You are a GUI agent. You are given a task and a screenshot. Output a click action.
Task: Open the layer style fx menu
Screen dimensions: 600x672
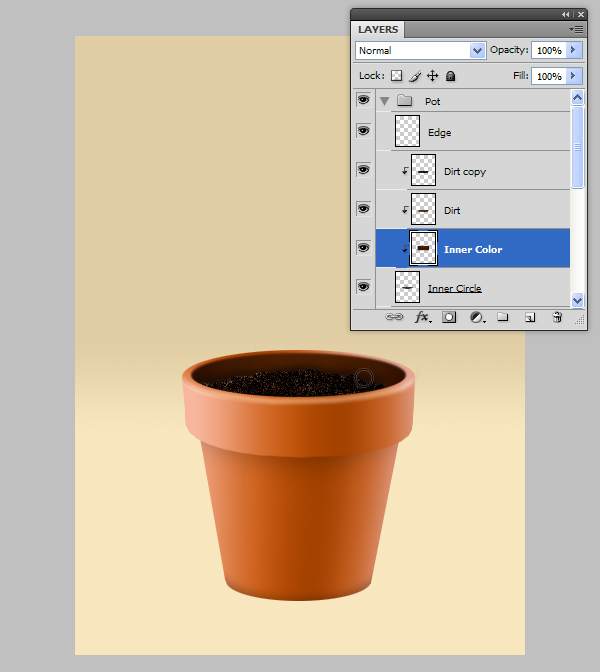[422, 317]
